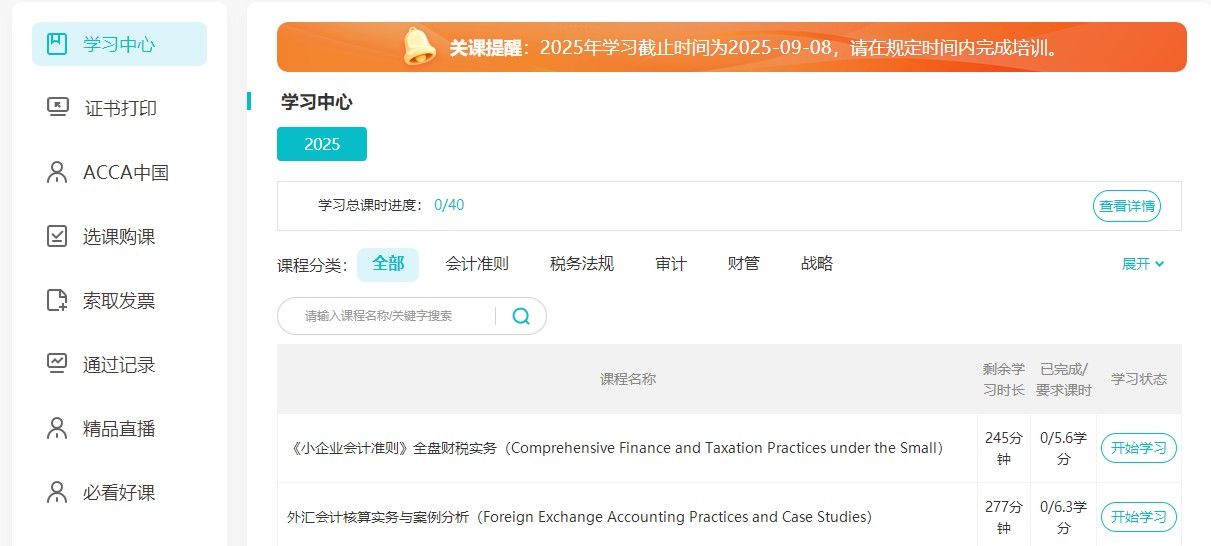Click the 关课提醒 orange banner
Viewport: 1211px width, 546px height.
[732, 47]
